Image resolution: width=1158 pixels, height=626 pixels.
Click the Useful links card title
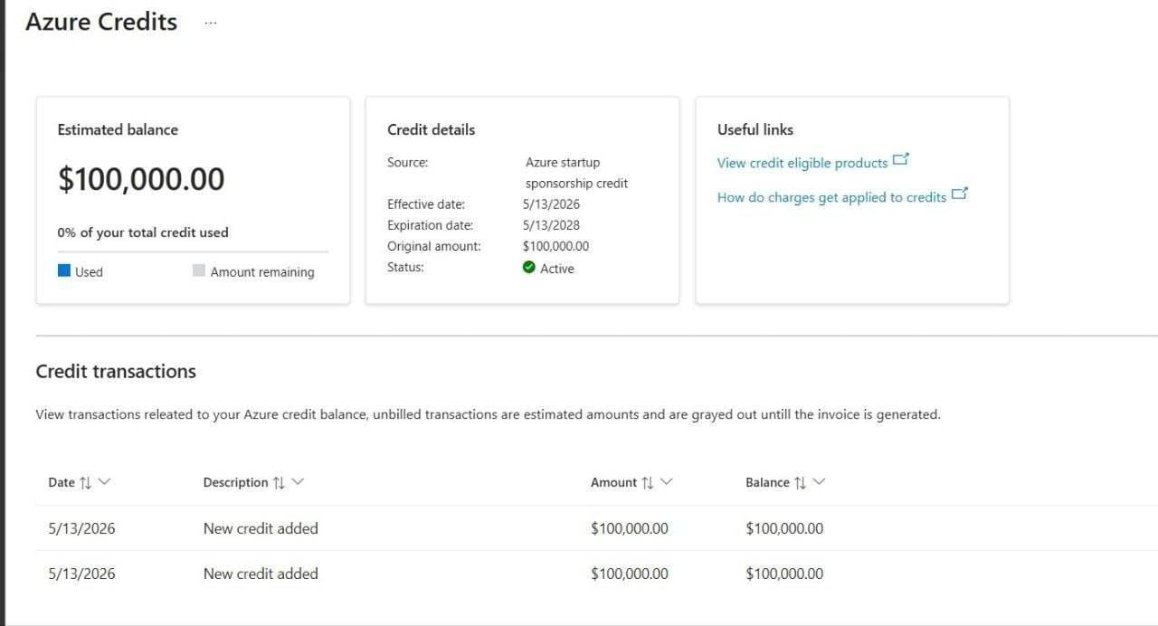[x=755, y=130]
